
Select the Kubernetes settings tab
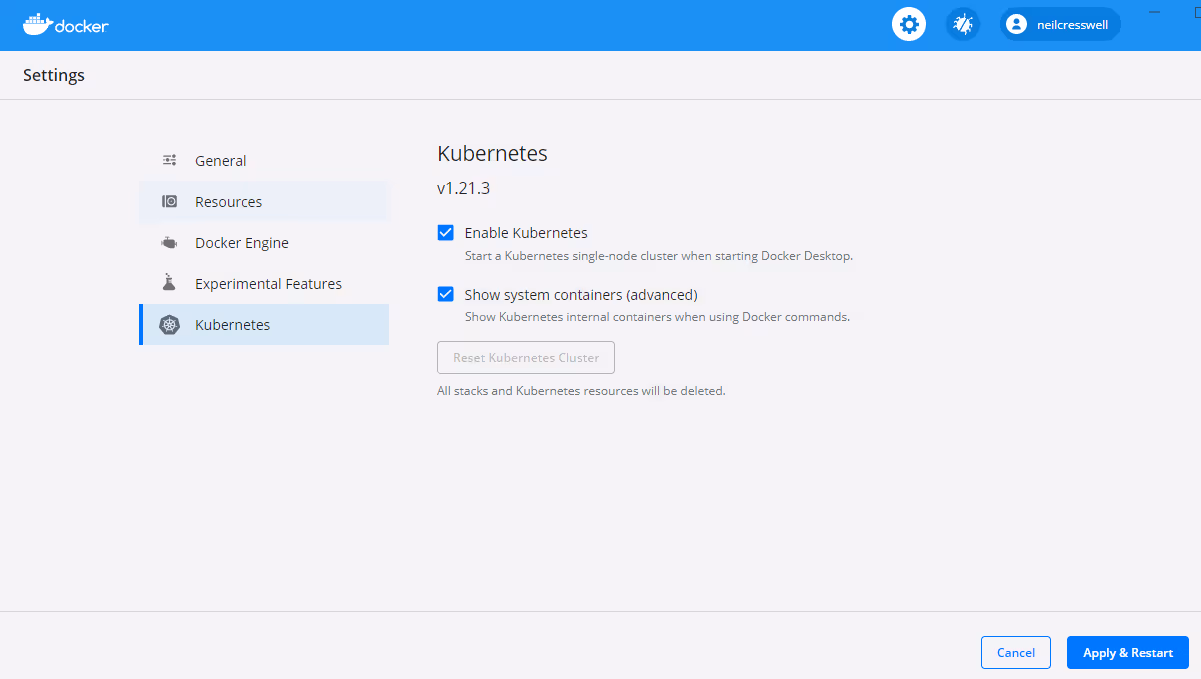[264, 325]
